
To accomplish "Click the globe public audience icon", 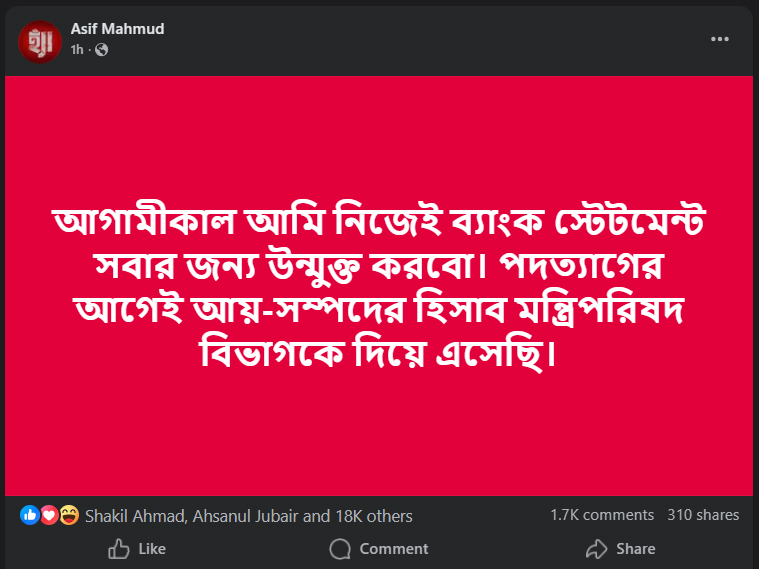I will (x=101, y=49).
